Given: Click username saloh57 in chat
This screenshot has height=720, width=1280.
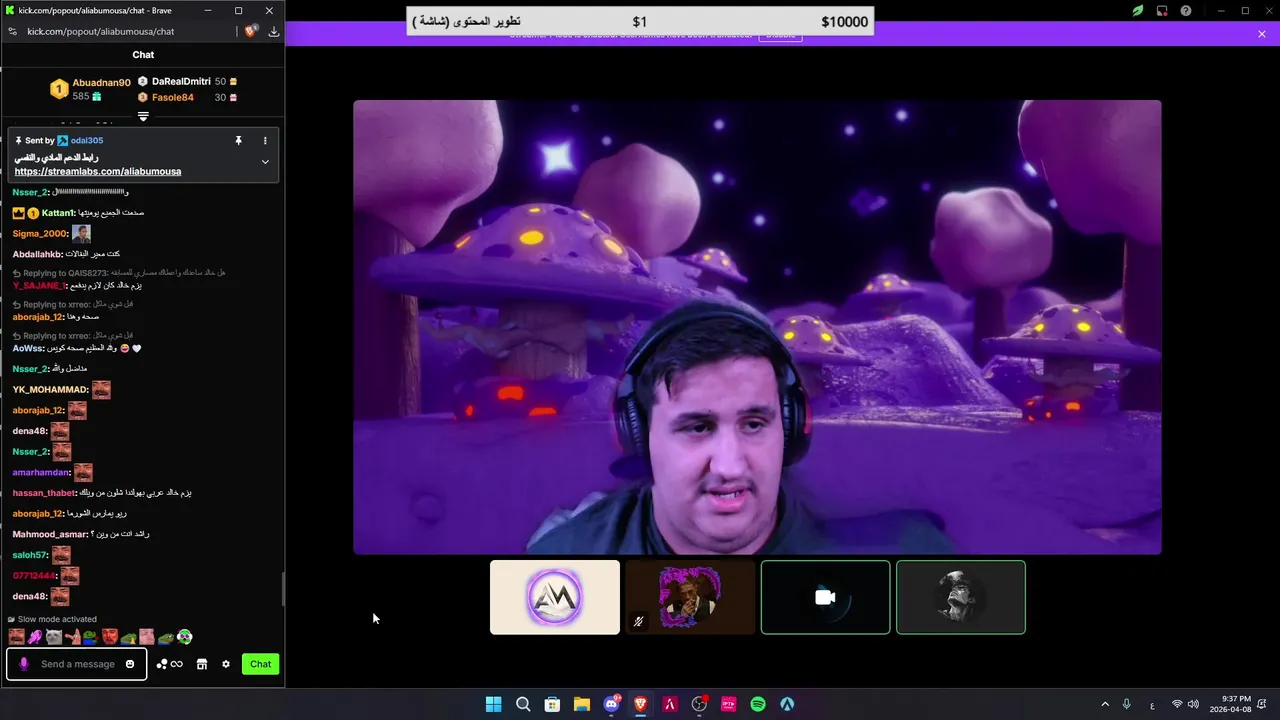Looking at the screenshot, I should coord(30,555).
